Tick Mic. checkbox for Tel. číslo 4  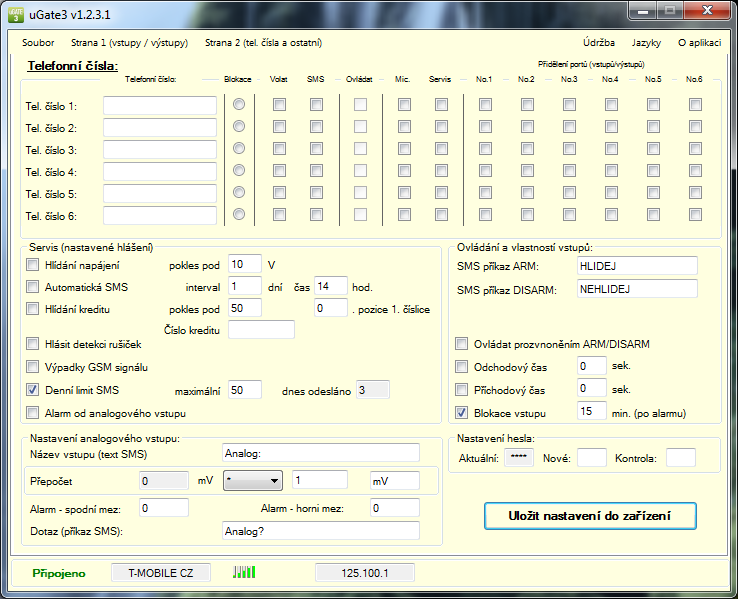(x=404, y=170)
